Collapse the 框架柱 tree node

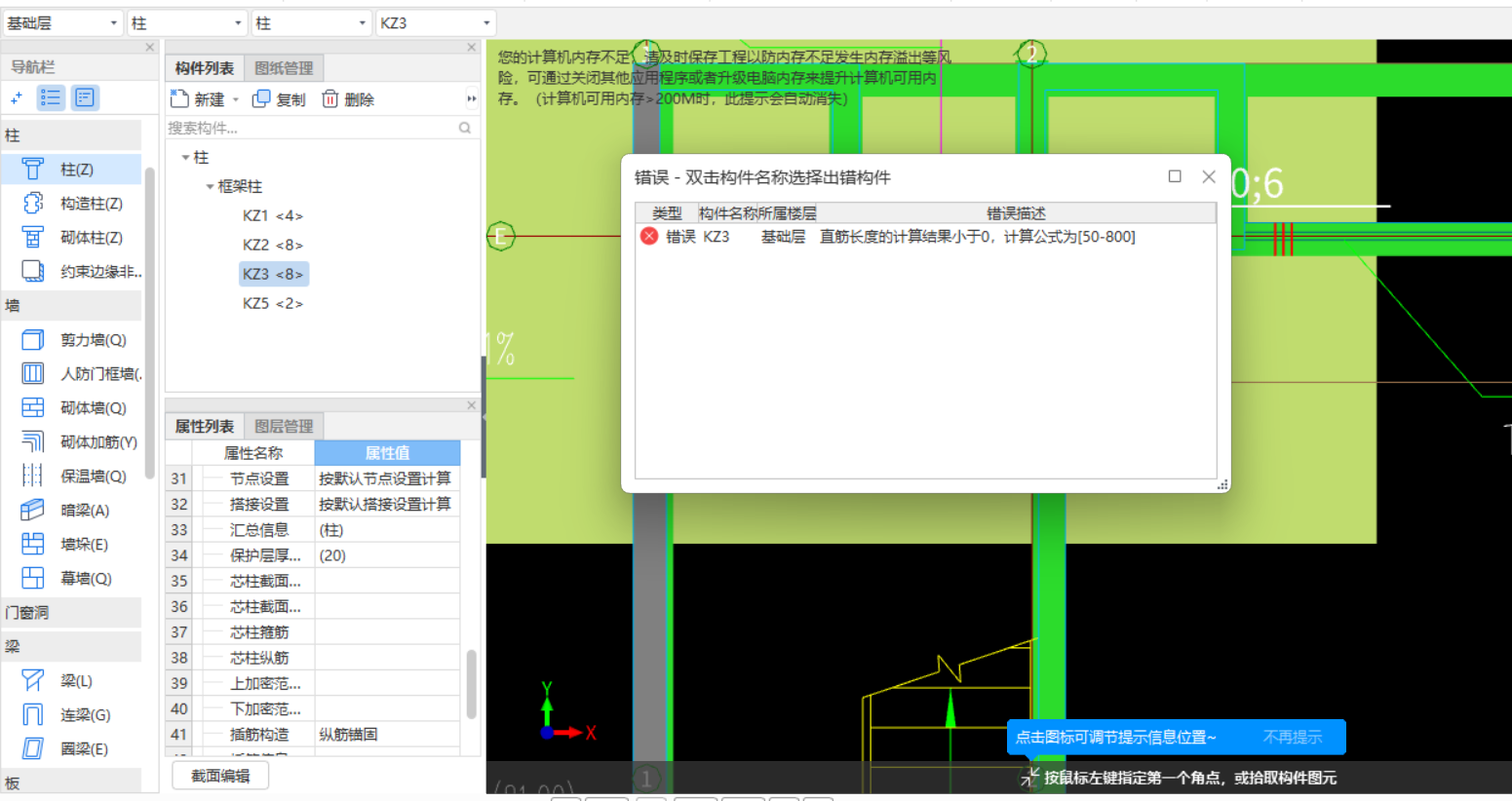210,186
